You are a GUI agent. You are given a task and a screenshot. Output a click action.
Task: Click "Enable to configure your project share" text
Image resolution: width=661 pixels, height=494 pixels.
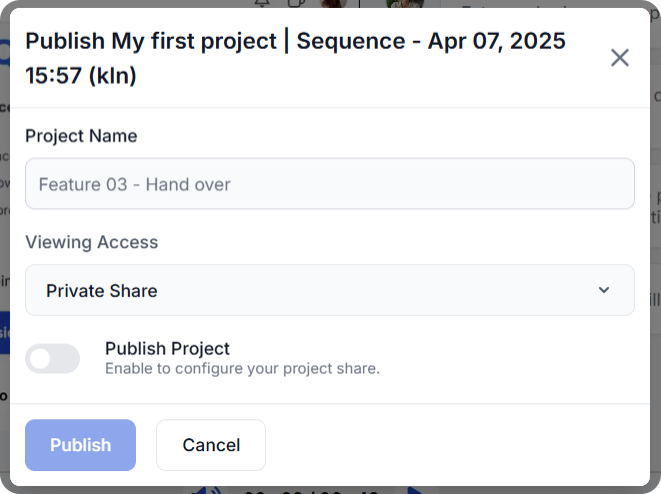tap(242, 368)
